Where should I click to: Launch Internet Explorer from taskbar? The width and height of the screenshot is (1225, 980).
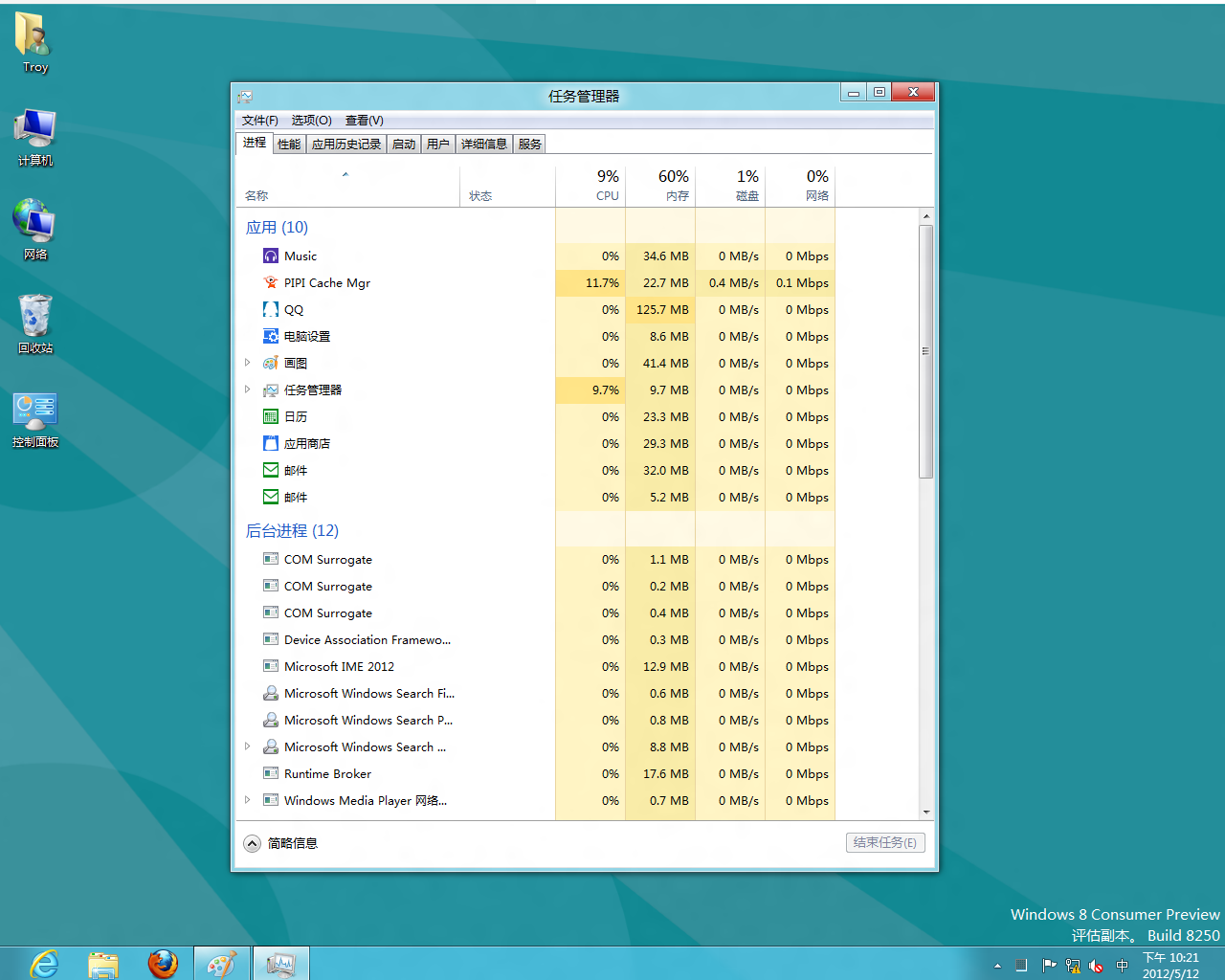tap(44, 964)
